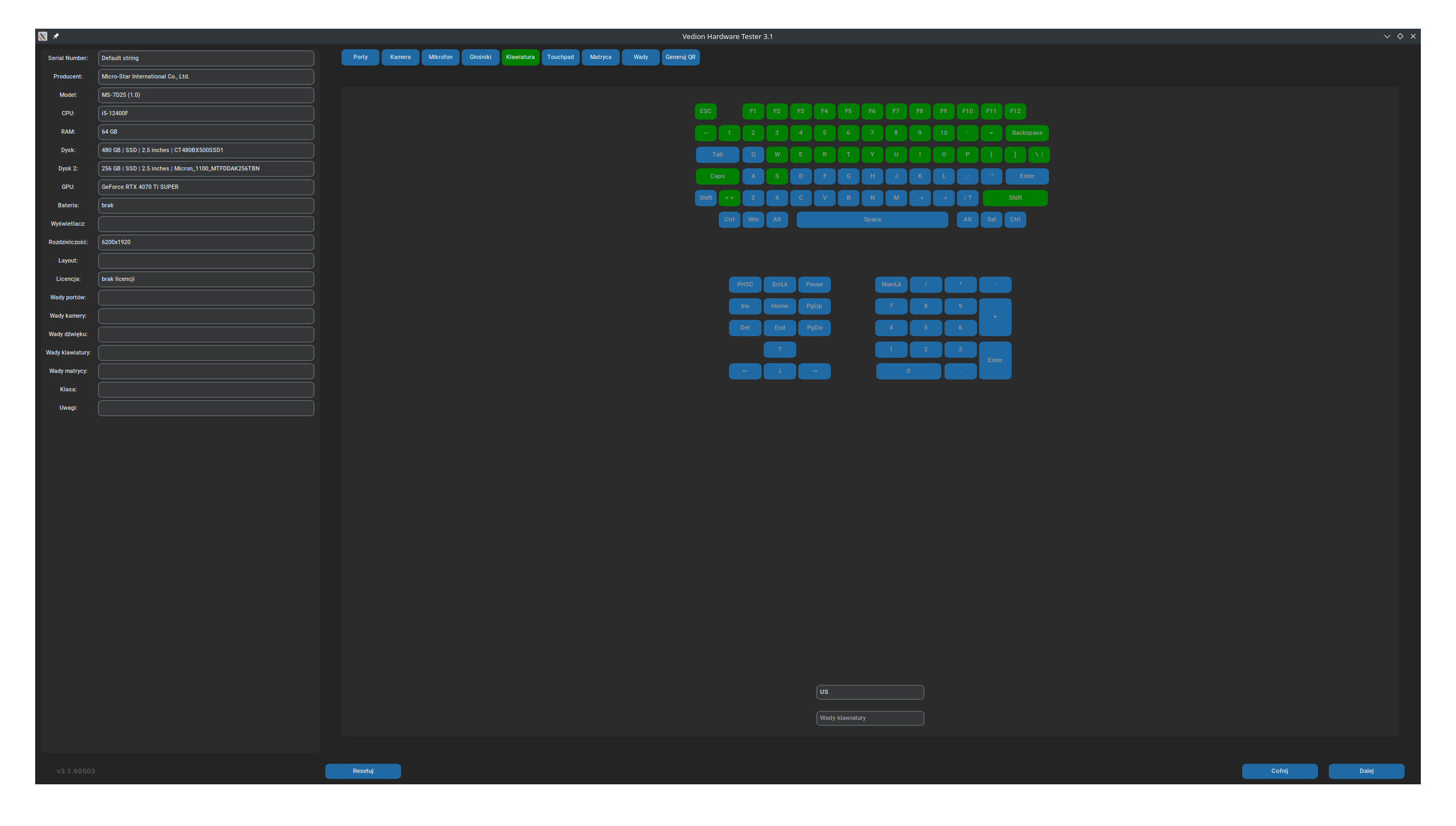The width and height of the screenshot is (1456, 826).
Task: Click the PrtSC key button
Action: click(745, 284)
